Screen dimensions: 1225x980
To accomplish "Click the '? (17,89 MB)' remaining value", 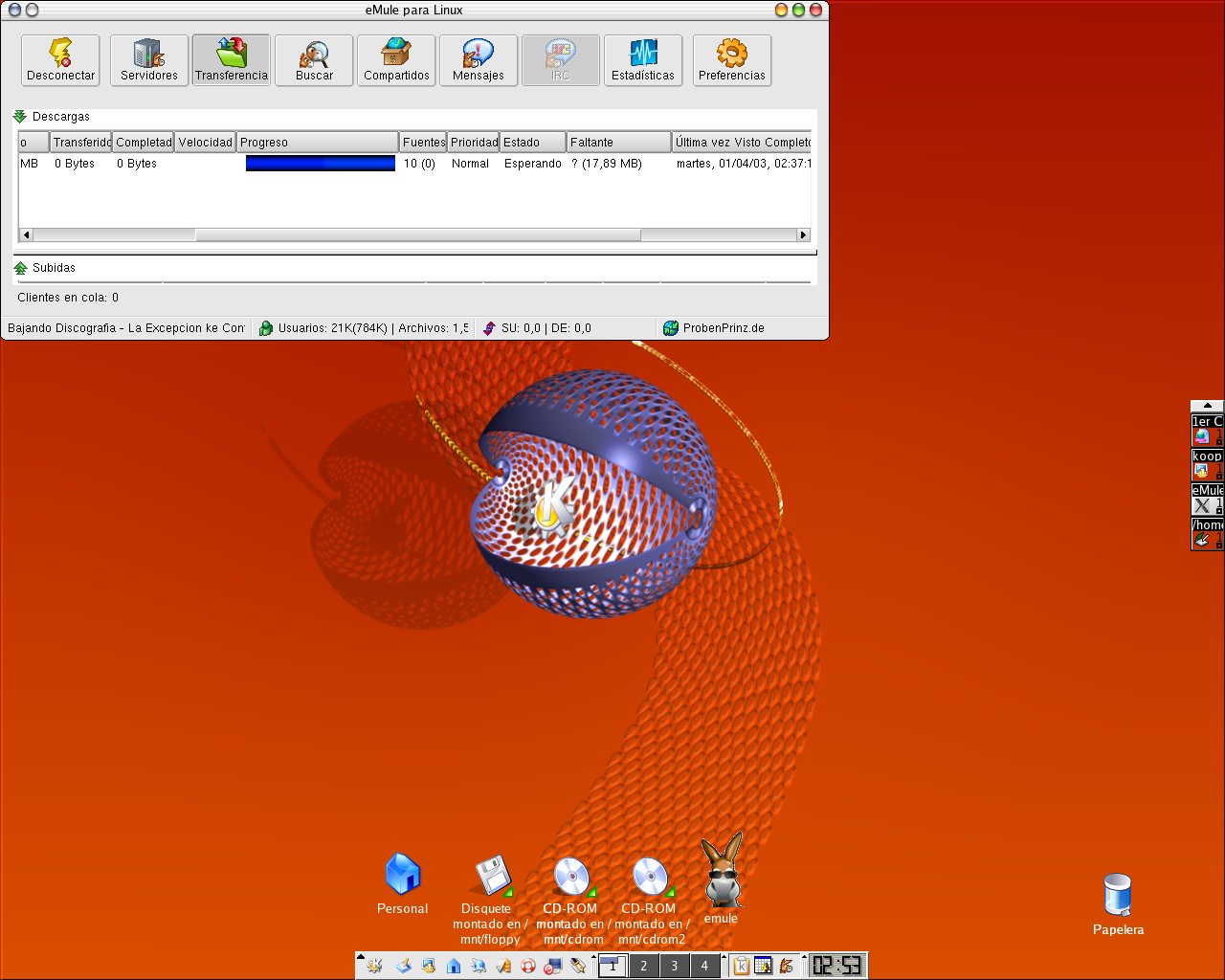I will tap(607, 164).
